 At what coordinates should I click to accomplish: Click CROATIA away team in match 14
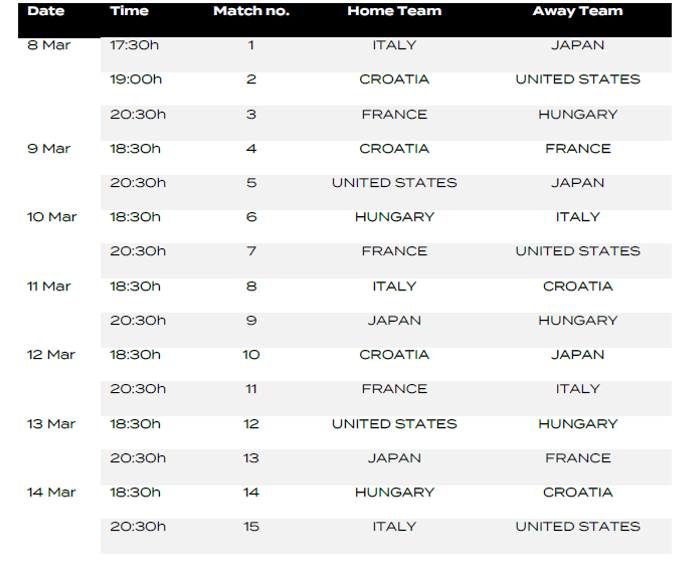tap(578, 492)
